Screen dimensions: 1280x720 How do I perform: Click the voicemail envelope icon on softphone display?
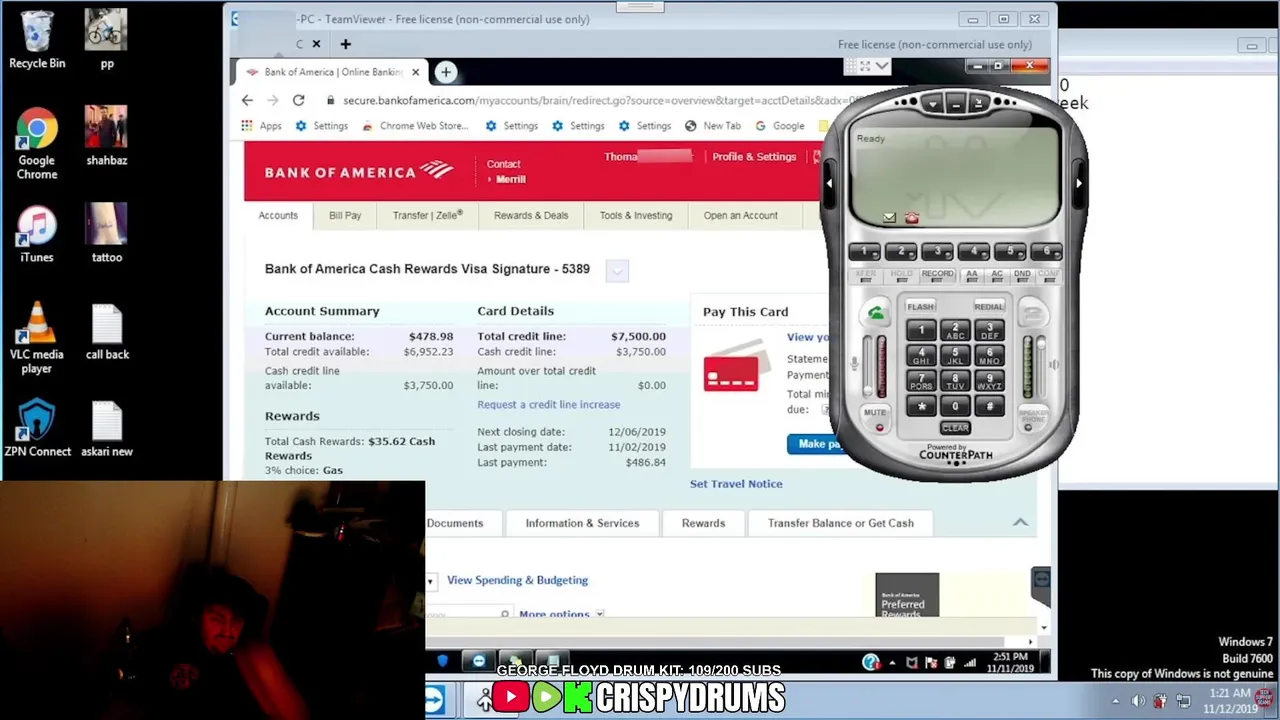889,218
